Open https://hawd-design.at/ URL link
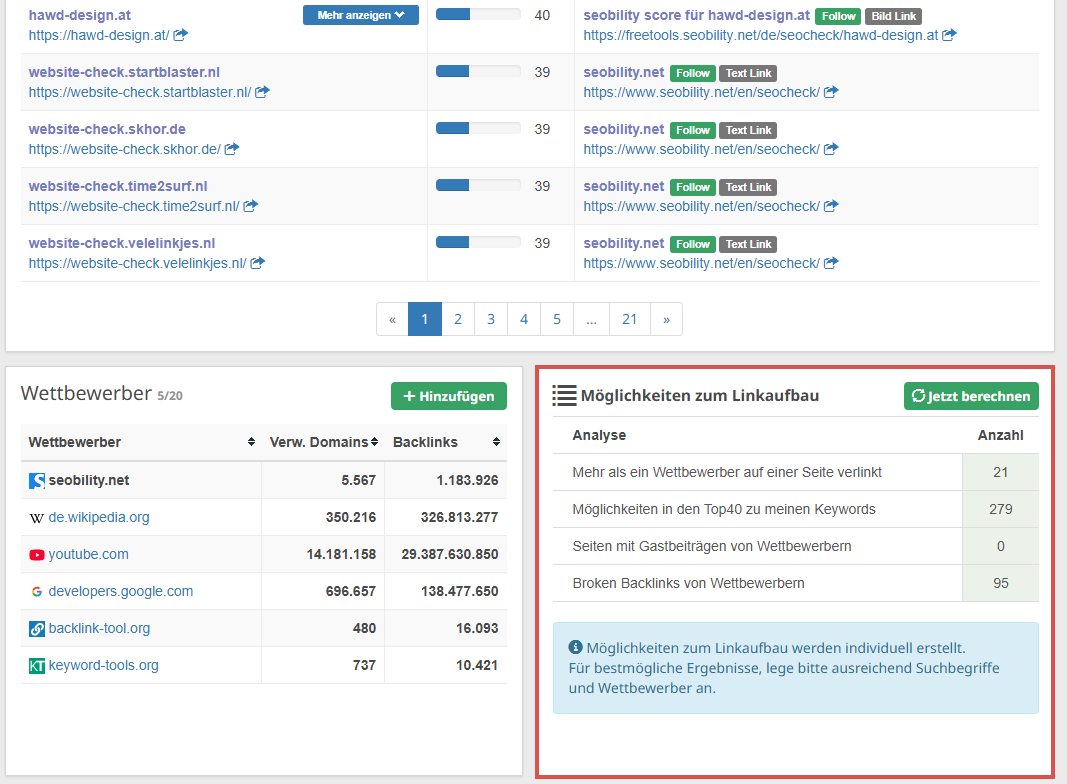Screen dimensions: 1067x784 click(99, 35)
